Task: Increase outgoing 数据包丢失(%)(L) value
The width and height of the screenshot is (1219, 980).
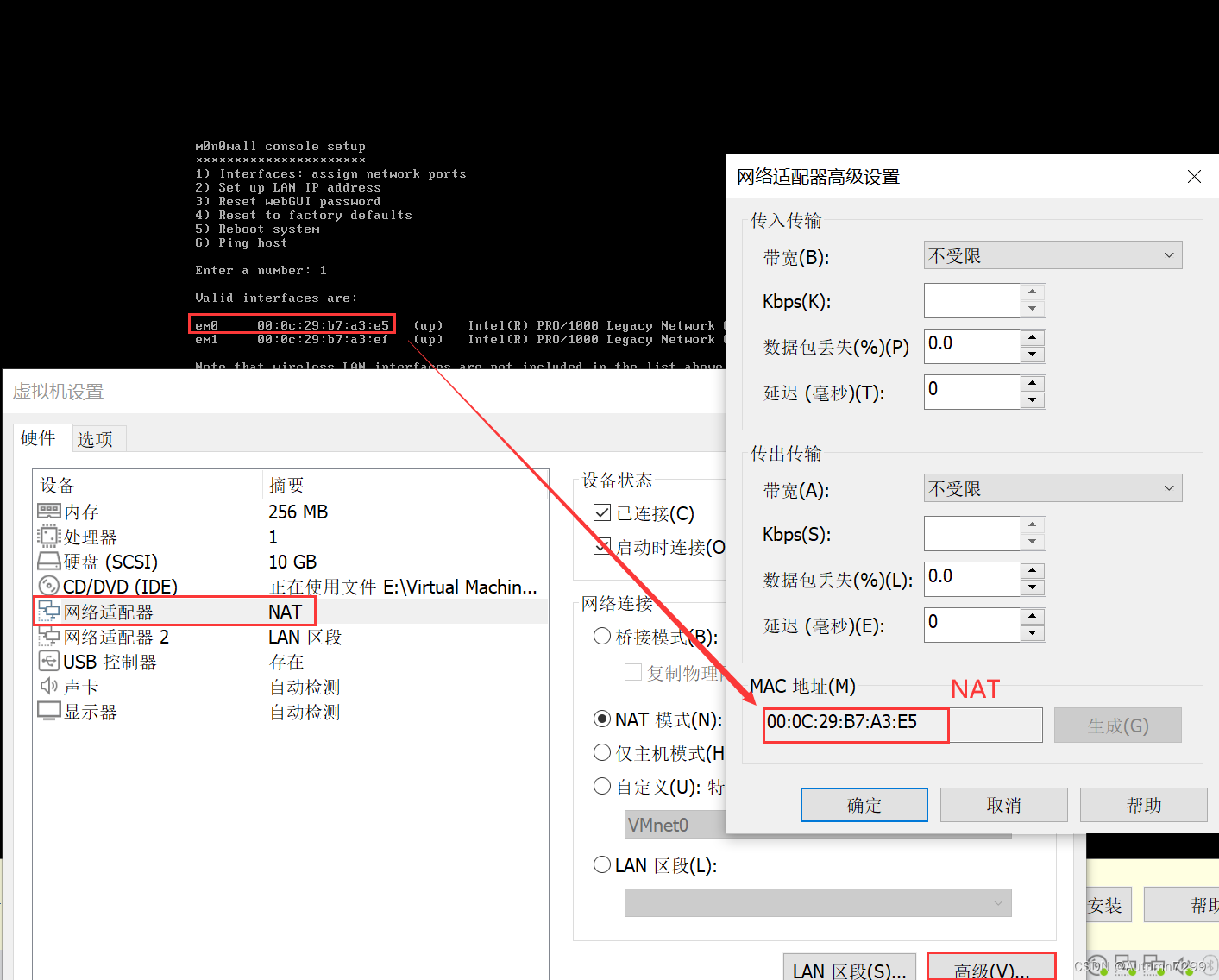Action: 1033,570
